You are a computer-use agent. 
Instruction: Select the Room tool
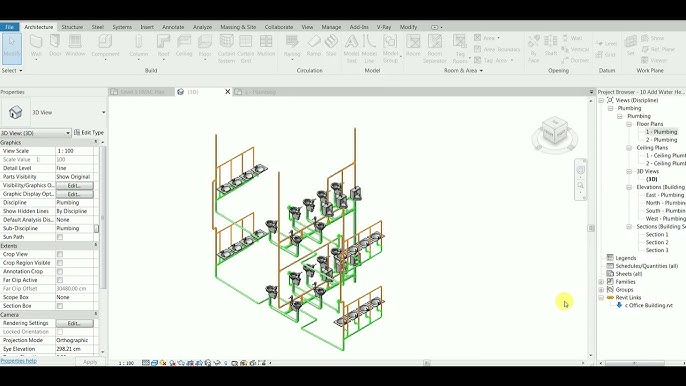(413, 46)
